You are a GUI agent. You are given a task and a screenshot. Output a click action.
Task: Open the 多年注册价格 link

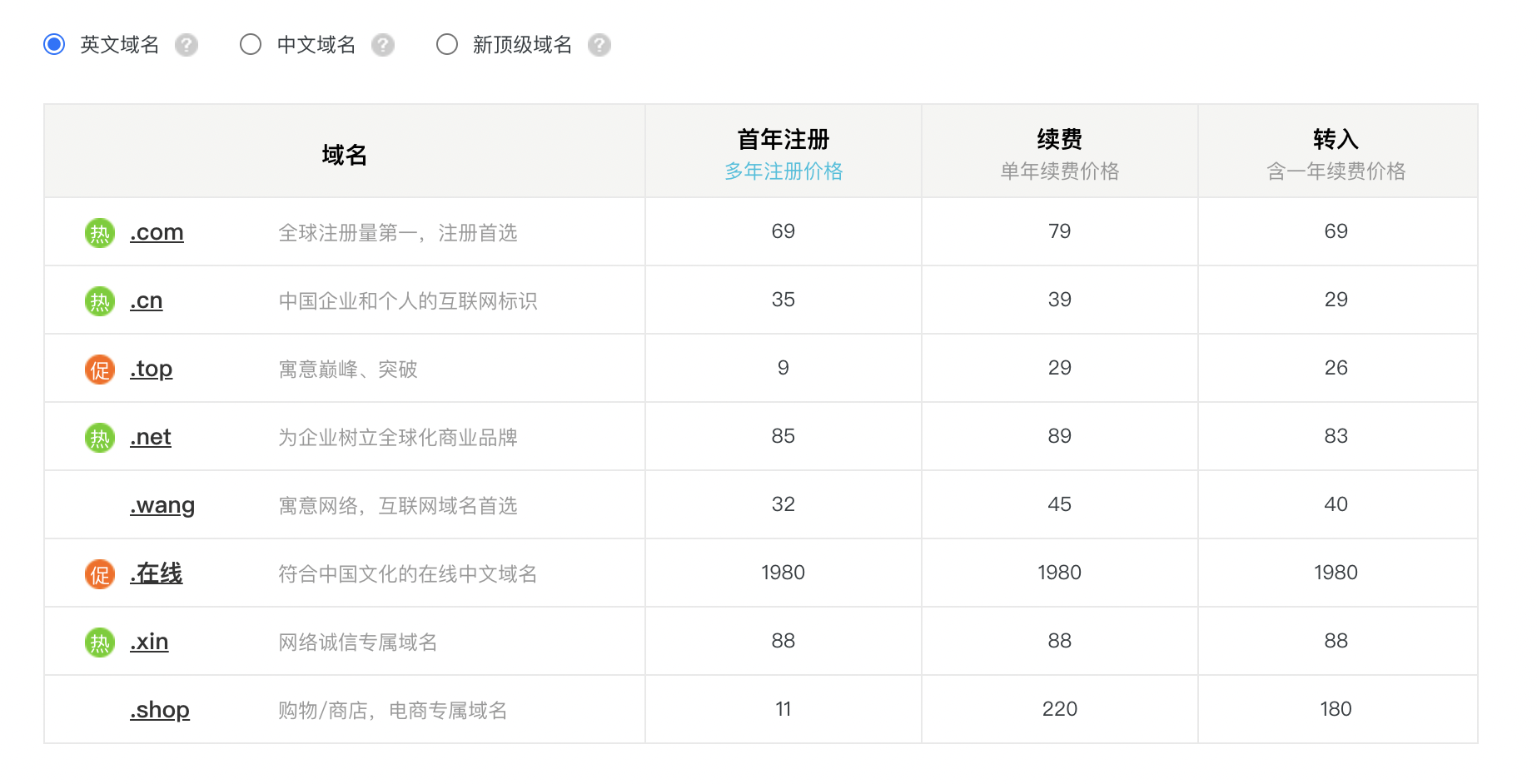pos(783,171)
